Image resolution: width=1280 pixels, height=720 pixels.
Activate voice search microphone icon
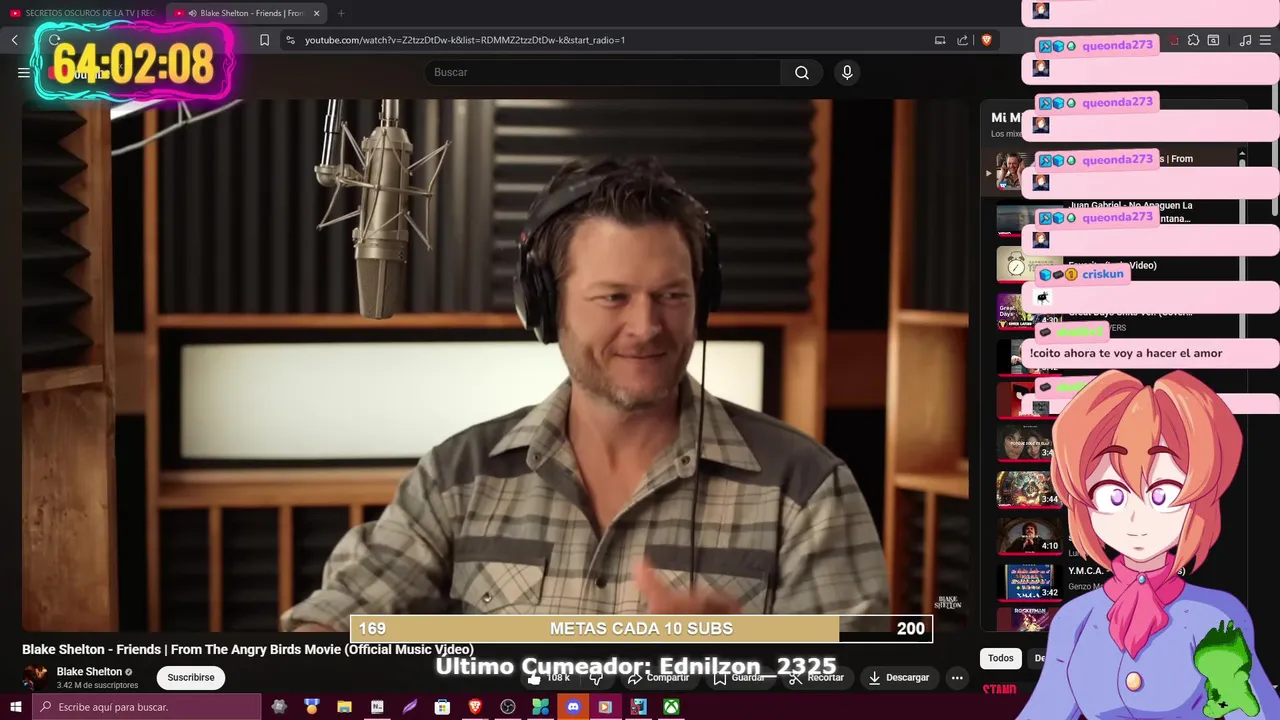(847, 72)
